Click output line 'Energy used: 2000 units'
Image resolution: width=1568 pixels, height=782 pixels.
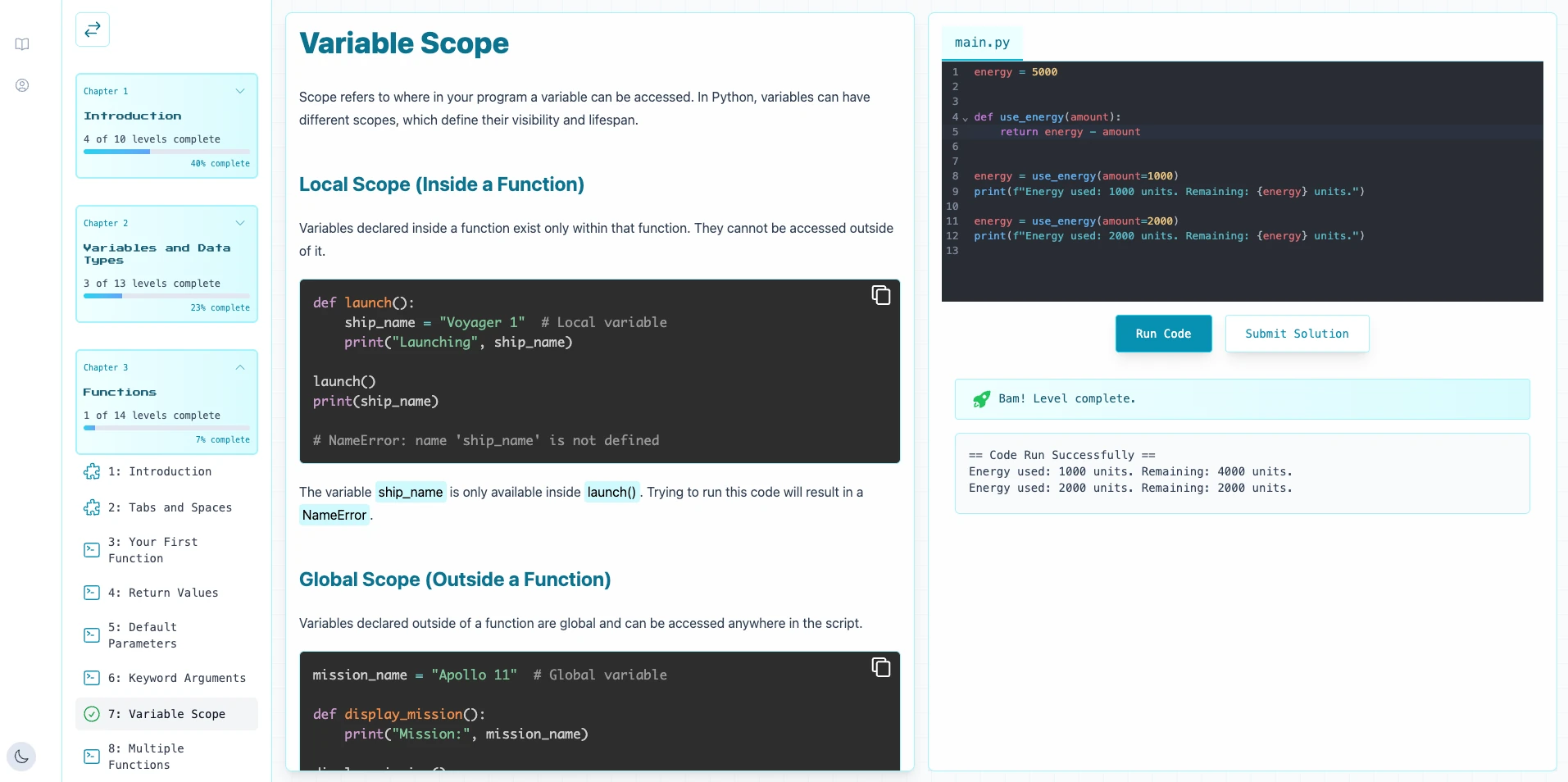(x=1048, y=488)
